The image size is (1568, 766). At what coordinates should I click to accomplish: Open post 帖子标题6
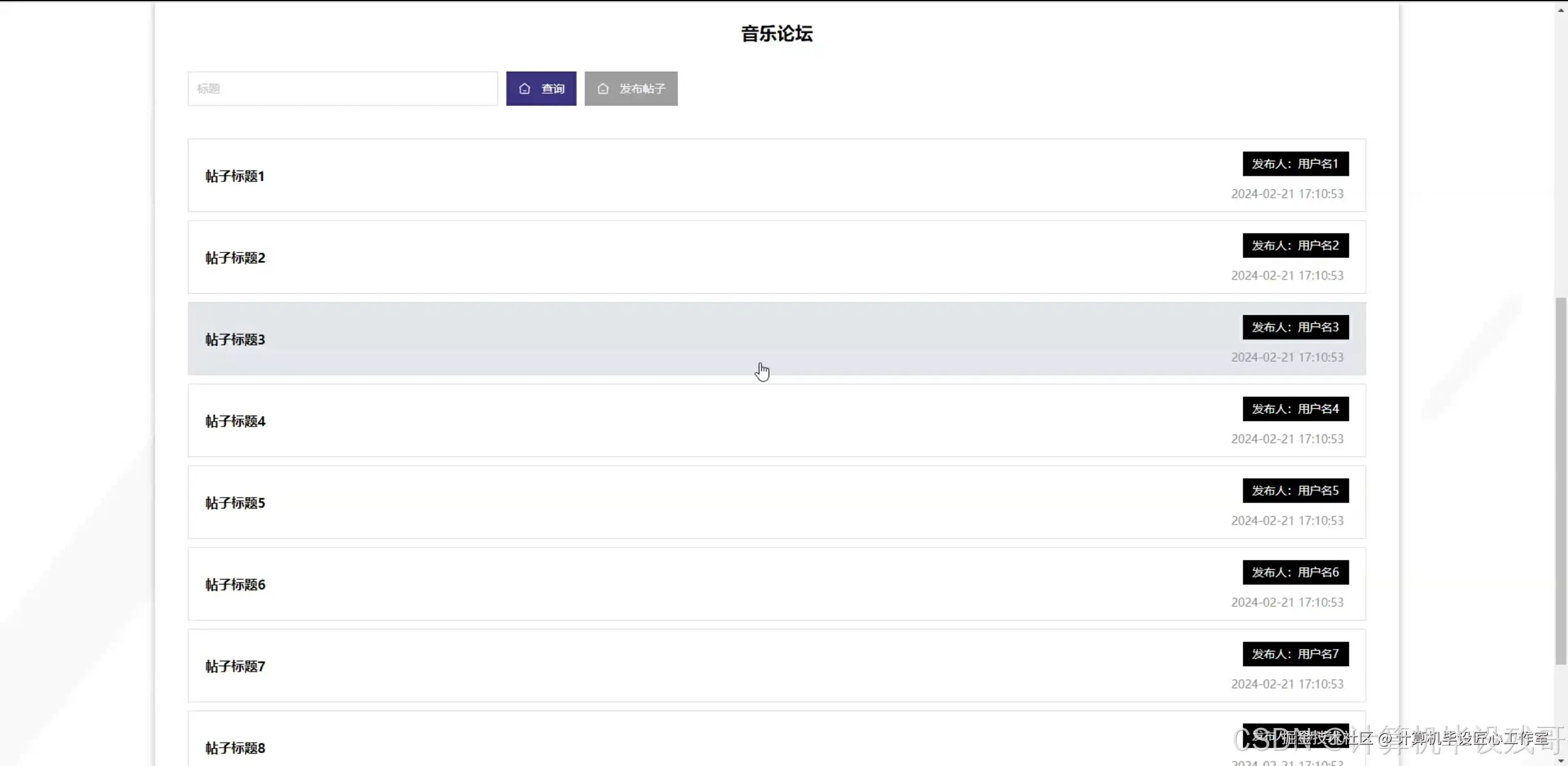point(235,585)
